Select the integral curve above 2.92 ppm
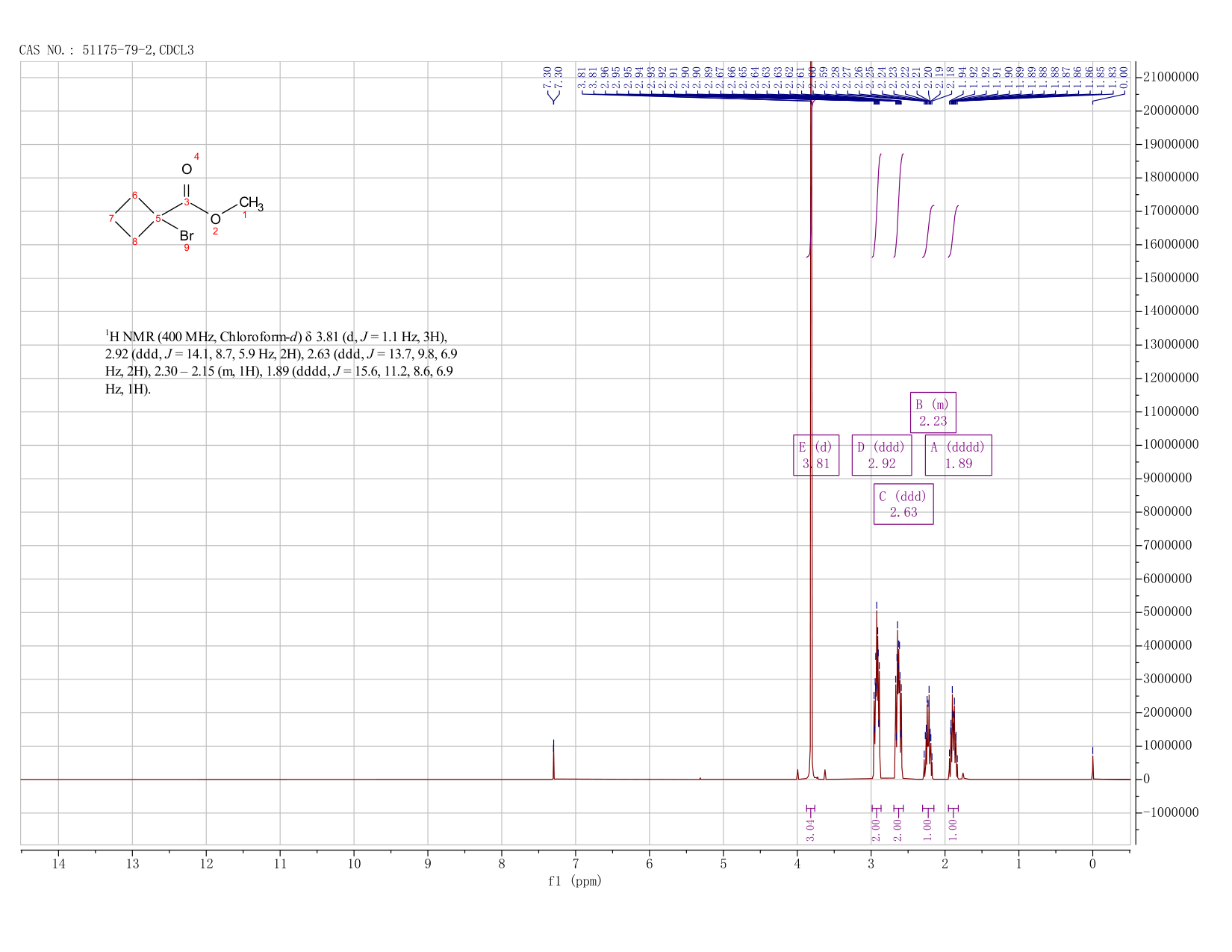This screenshot has height=952, width=1232. 877,205
